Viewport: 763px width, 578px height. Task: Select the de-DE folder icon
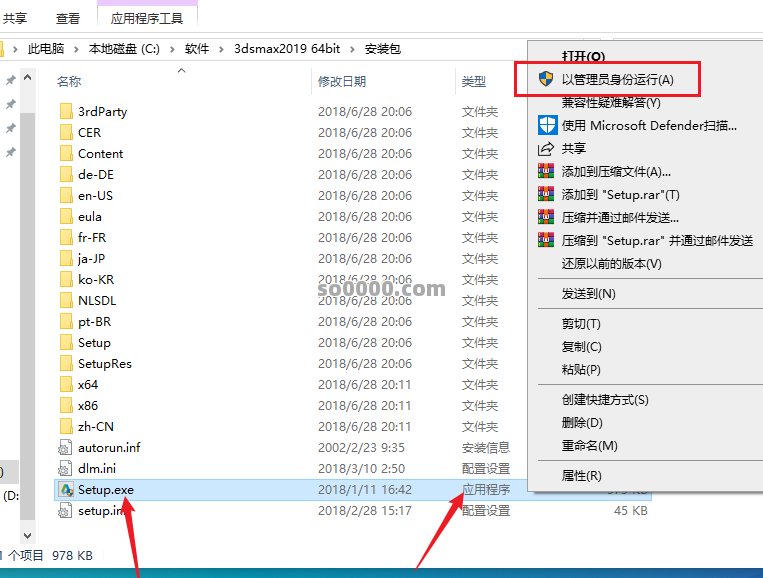(66, 174)
